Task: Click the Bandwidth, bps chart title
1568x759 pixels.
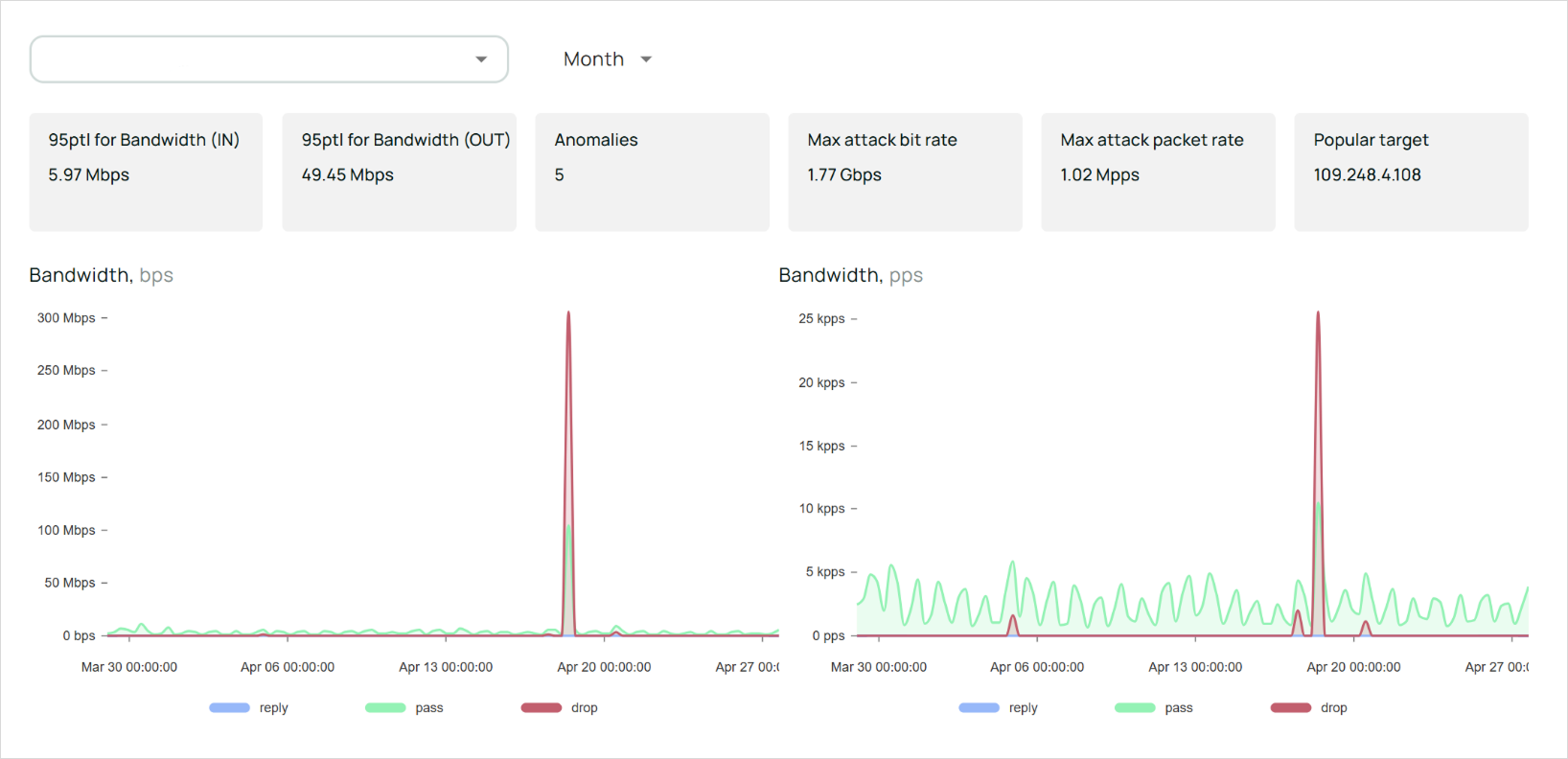Action: [x=101, y=276]
